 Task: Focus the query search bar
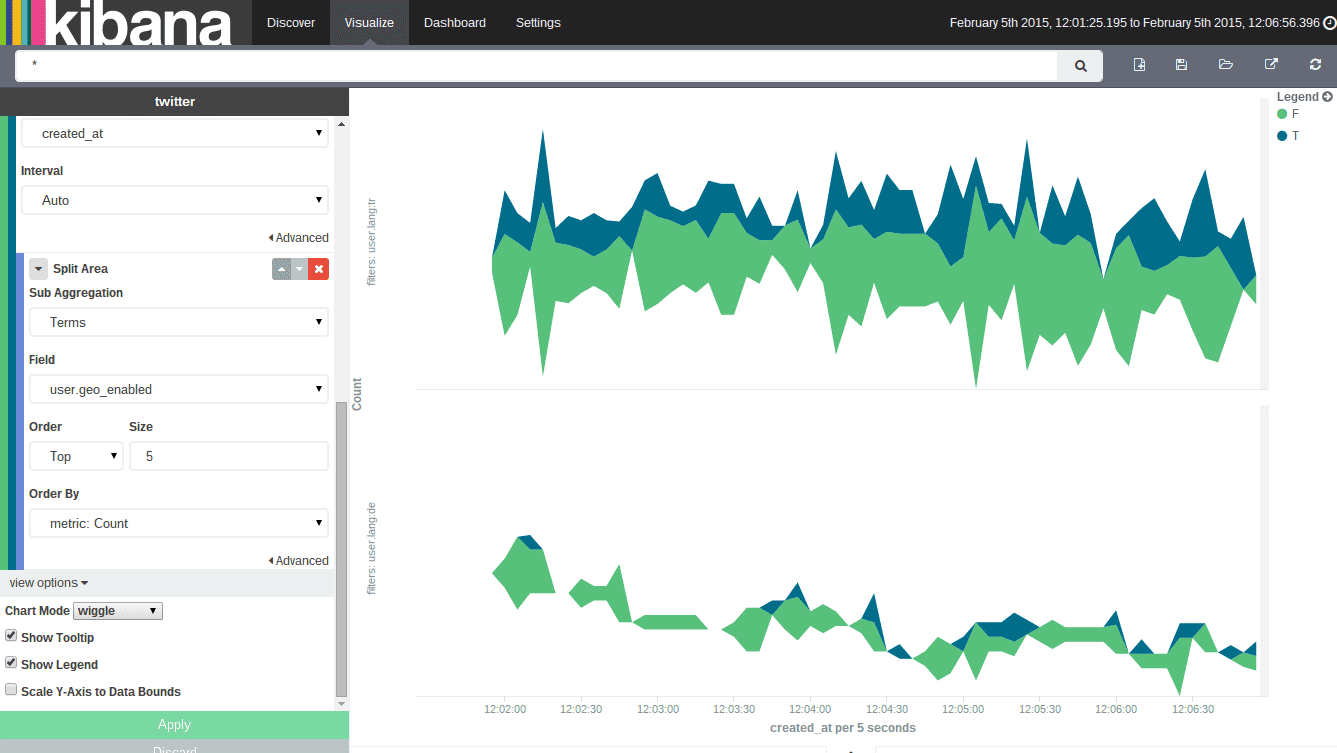pos(537,66)
